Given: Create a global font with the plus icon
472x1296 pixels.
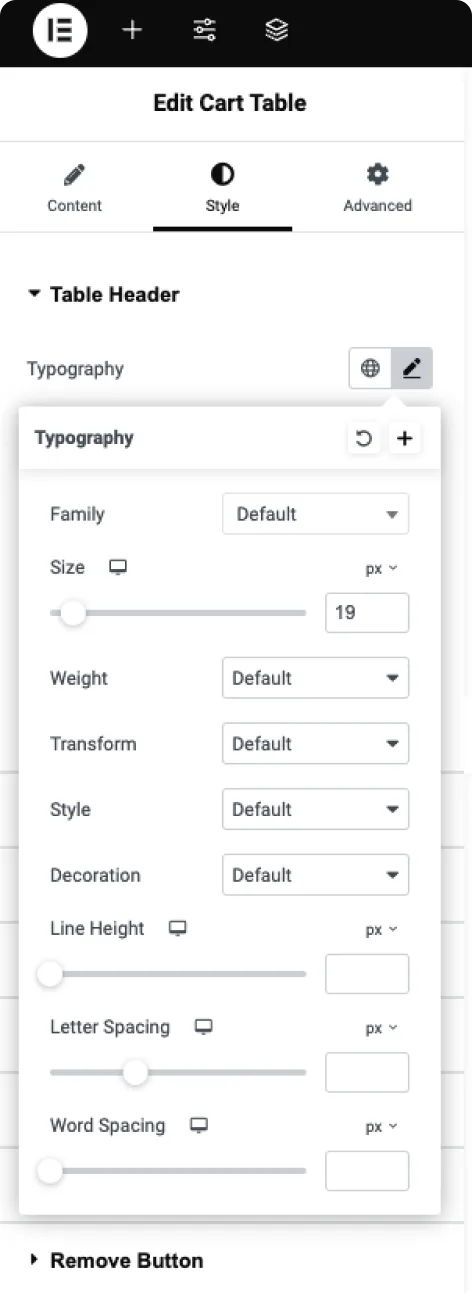Looking at the screenshot, I should click(x=404, y=438).
